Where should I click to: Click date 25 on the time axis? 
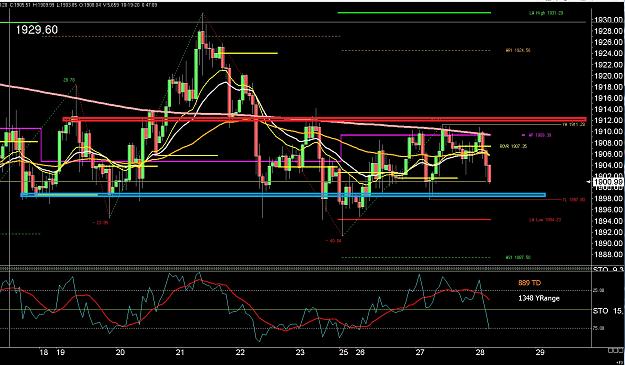click(x=344, y=352)
